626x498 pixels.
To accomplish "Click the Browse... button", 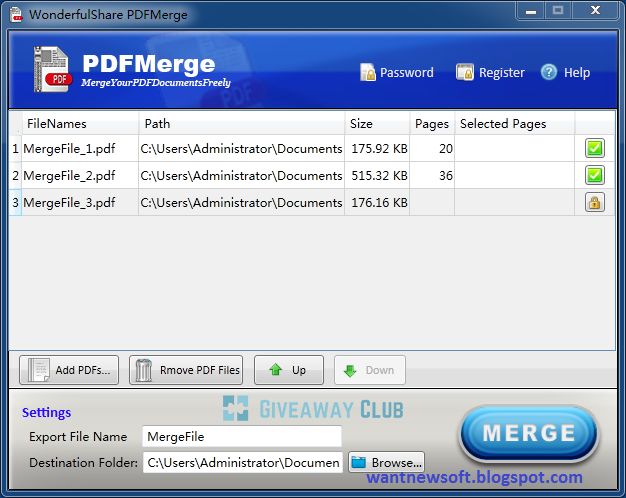I will (386, 462).
